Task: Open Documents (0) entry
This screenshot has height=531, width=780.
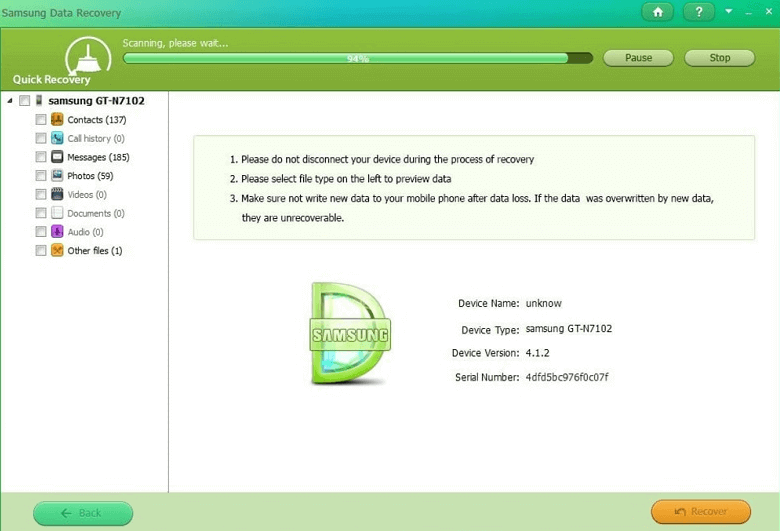Action: point(96,213)
